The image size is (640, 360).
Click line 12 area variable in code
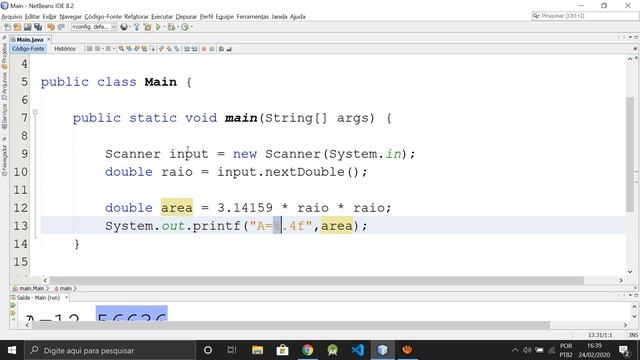click(177, 208)
